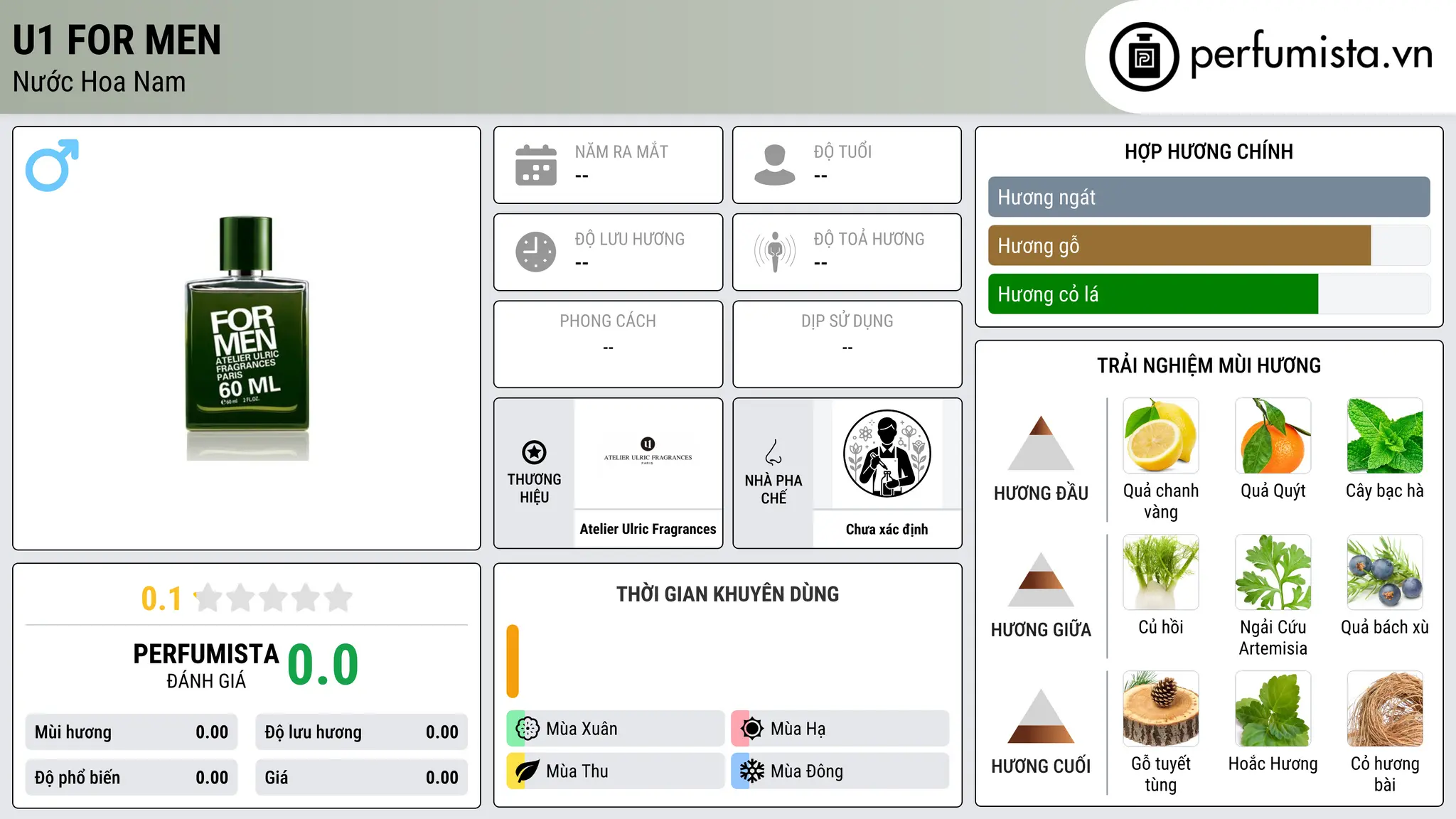Click the sun icon for Mùa Hạ
Viewport: 1456px width, 819px height.
coord(751,729)
